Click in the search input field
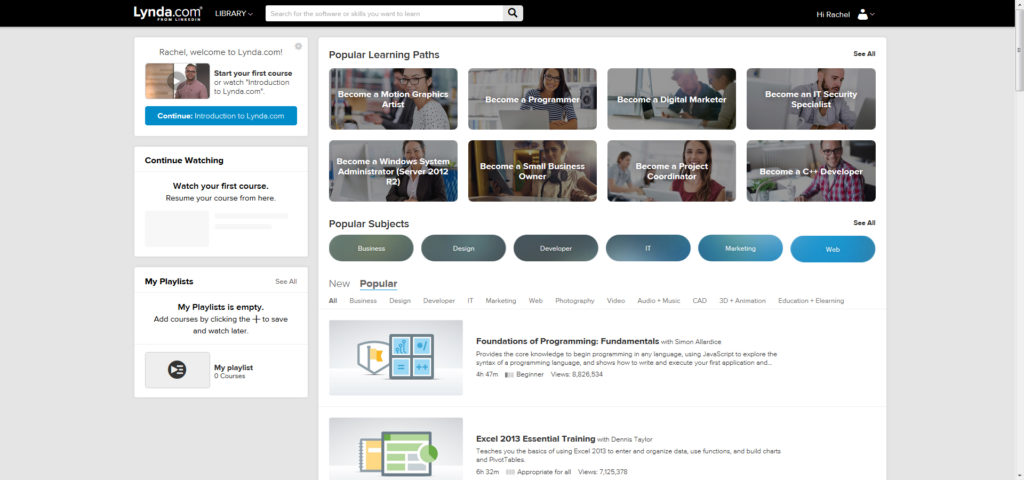 tap(383, 14)
